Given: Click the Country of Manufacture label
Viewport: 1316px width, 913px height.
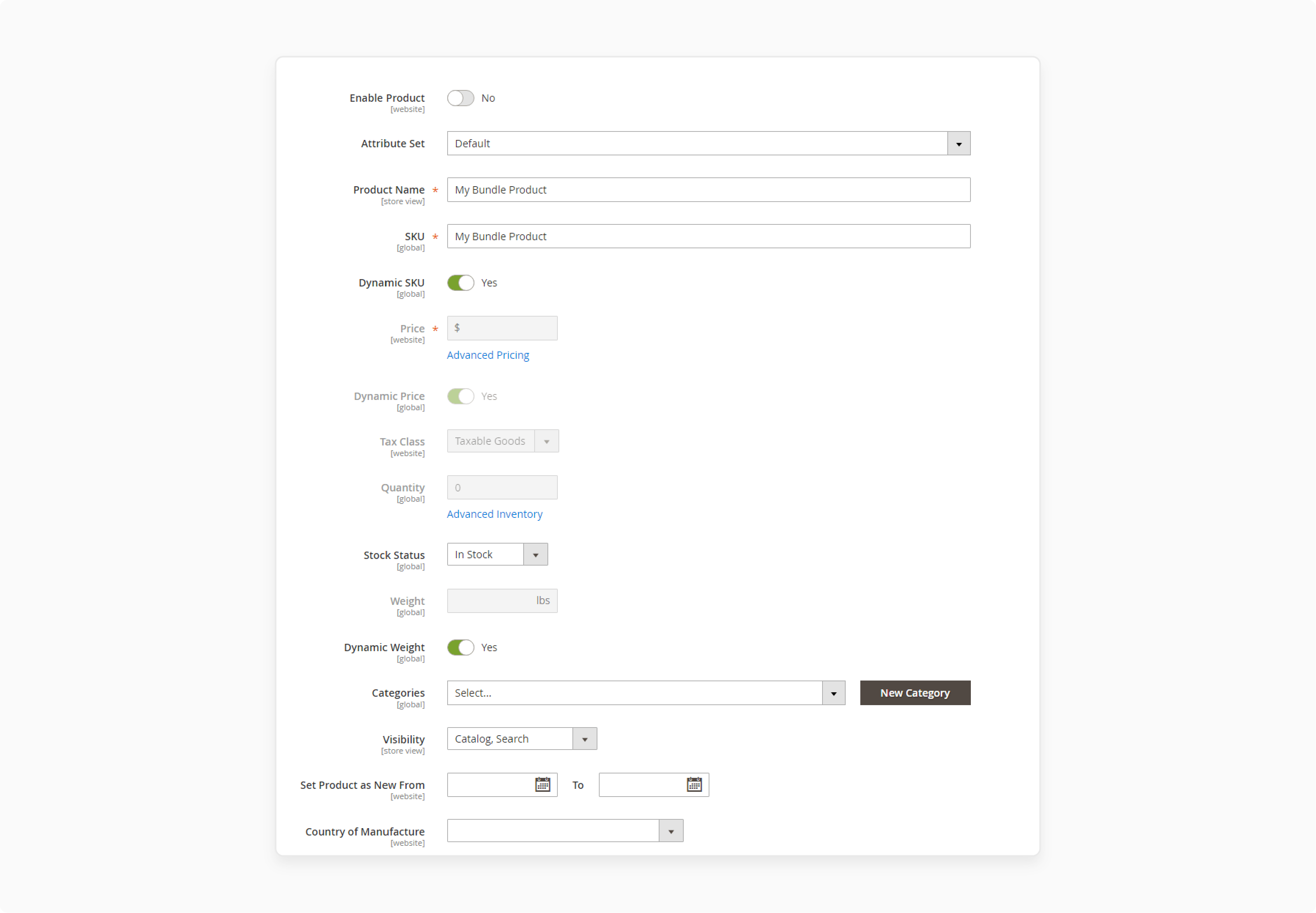Looking at the screenshot, I should [365, 831].
